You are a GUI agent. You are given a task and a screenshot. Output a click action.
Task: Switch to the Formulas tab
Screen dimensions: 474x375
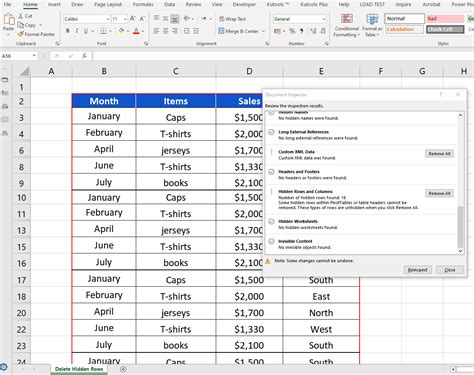tap(143, 4)
